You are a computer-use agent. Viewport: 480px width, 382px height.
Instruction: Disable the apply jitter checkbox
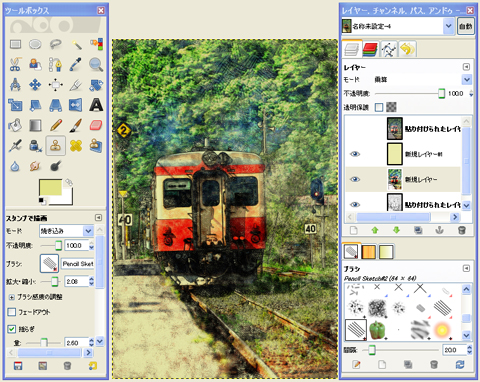click(x=12, y=329)
